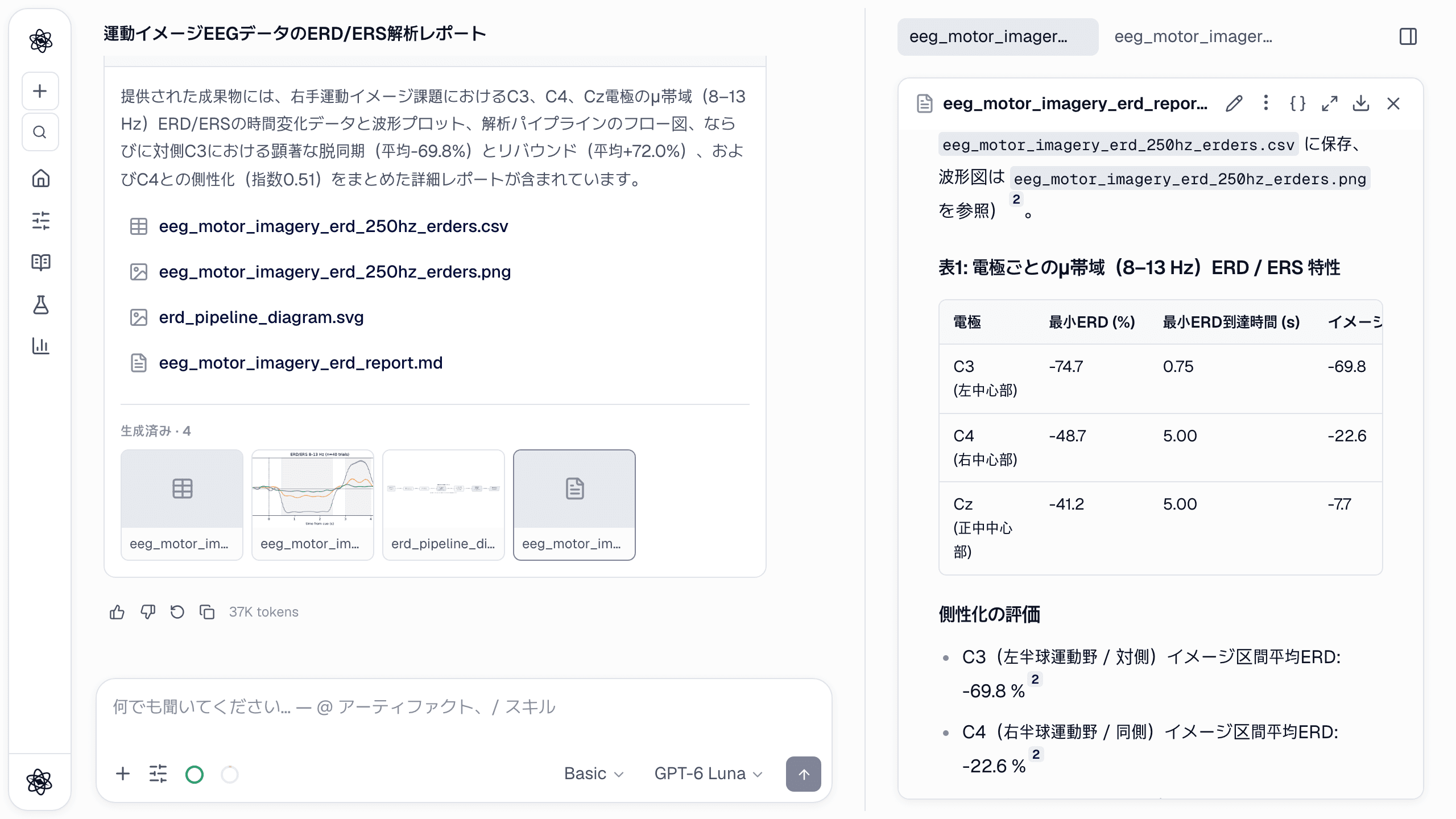Viewport: 1456px width, 819px height.
Task: Open the sliders settings icon in sidebar
Action: tap(40, 221)
